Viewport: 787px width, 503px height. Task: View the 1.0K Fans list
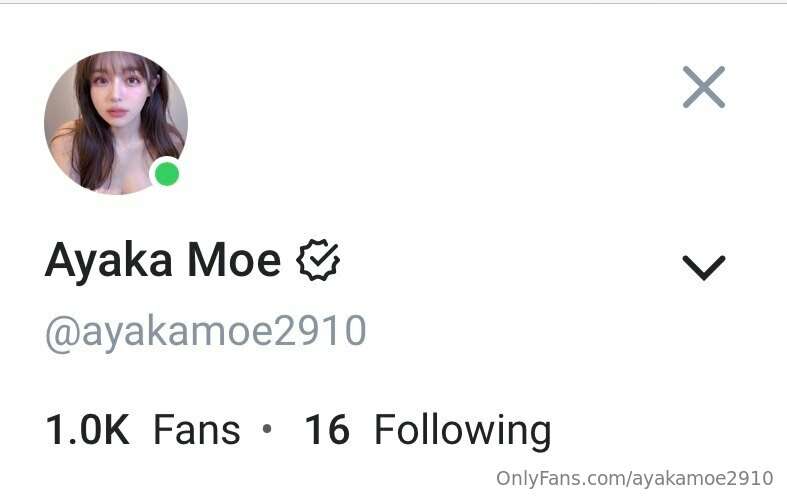point(143,430)
